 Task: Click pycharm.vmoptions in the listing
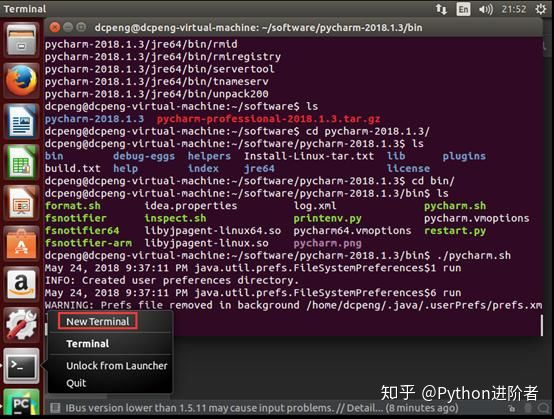[477, 218]
